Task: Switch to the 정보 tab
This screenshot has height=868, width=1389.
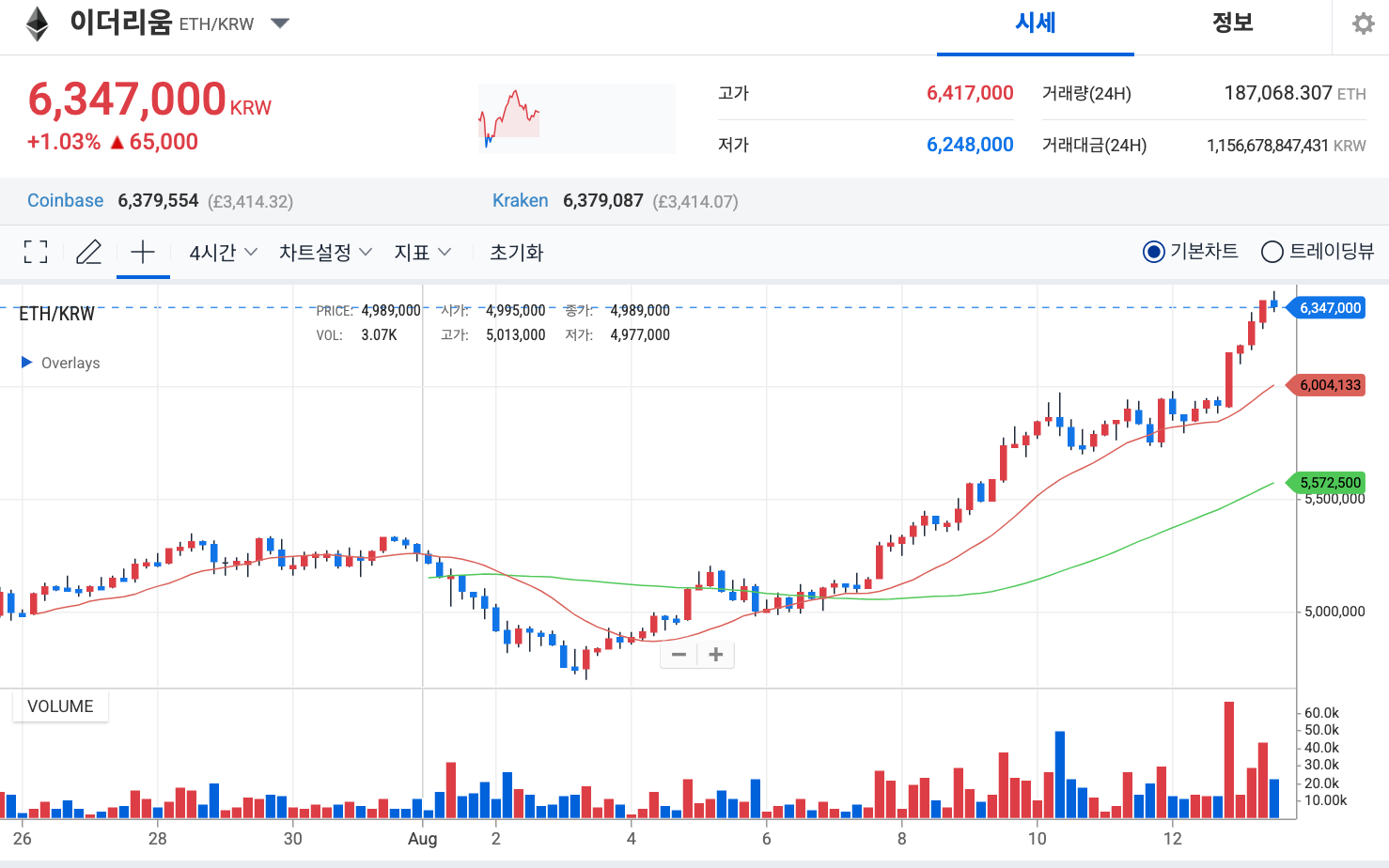Action: click(1232, 23)
